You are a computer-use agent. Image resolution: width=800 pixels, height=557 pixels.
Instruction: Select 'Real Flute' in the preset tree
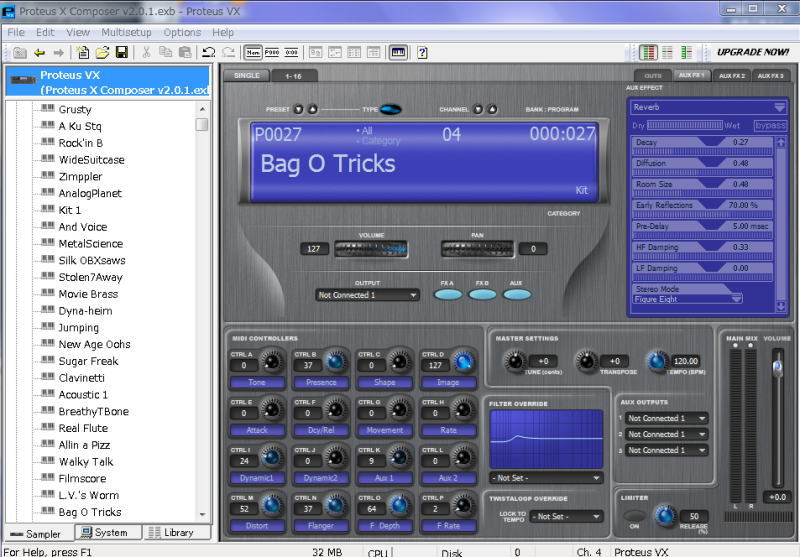point(83,428)
